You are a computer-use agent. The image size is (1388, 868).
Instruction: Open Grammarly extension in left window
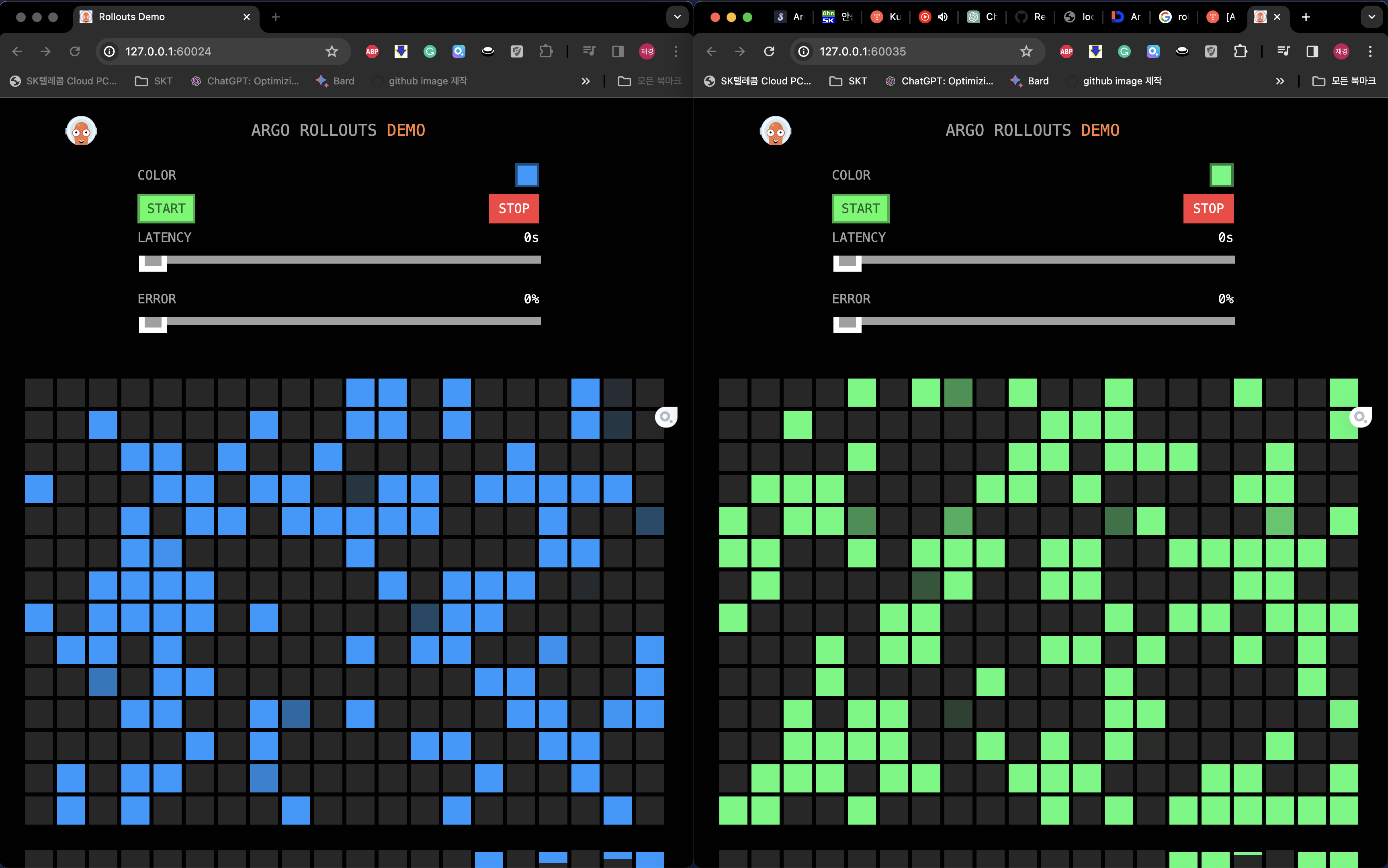coord(430,52)
